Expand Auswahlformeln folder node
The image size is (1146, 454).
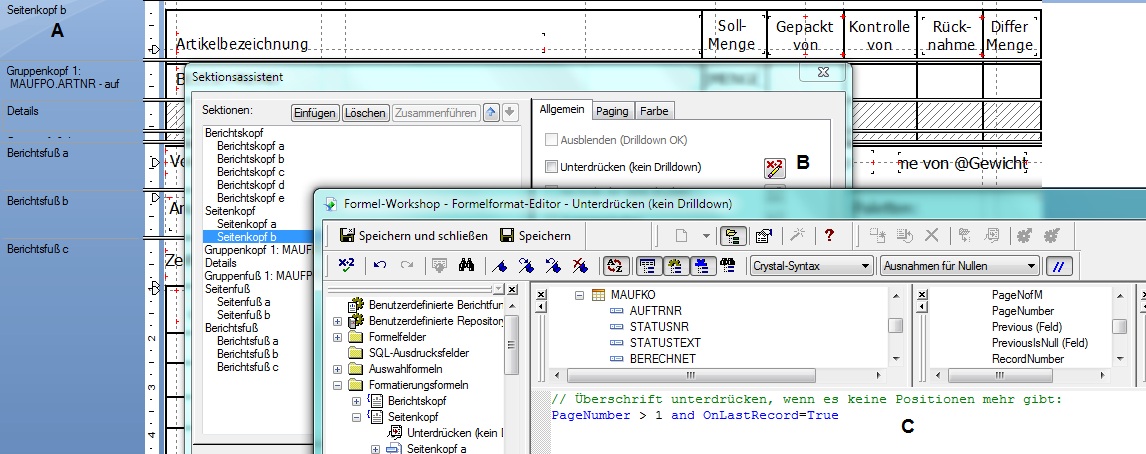(337, 369)
